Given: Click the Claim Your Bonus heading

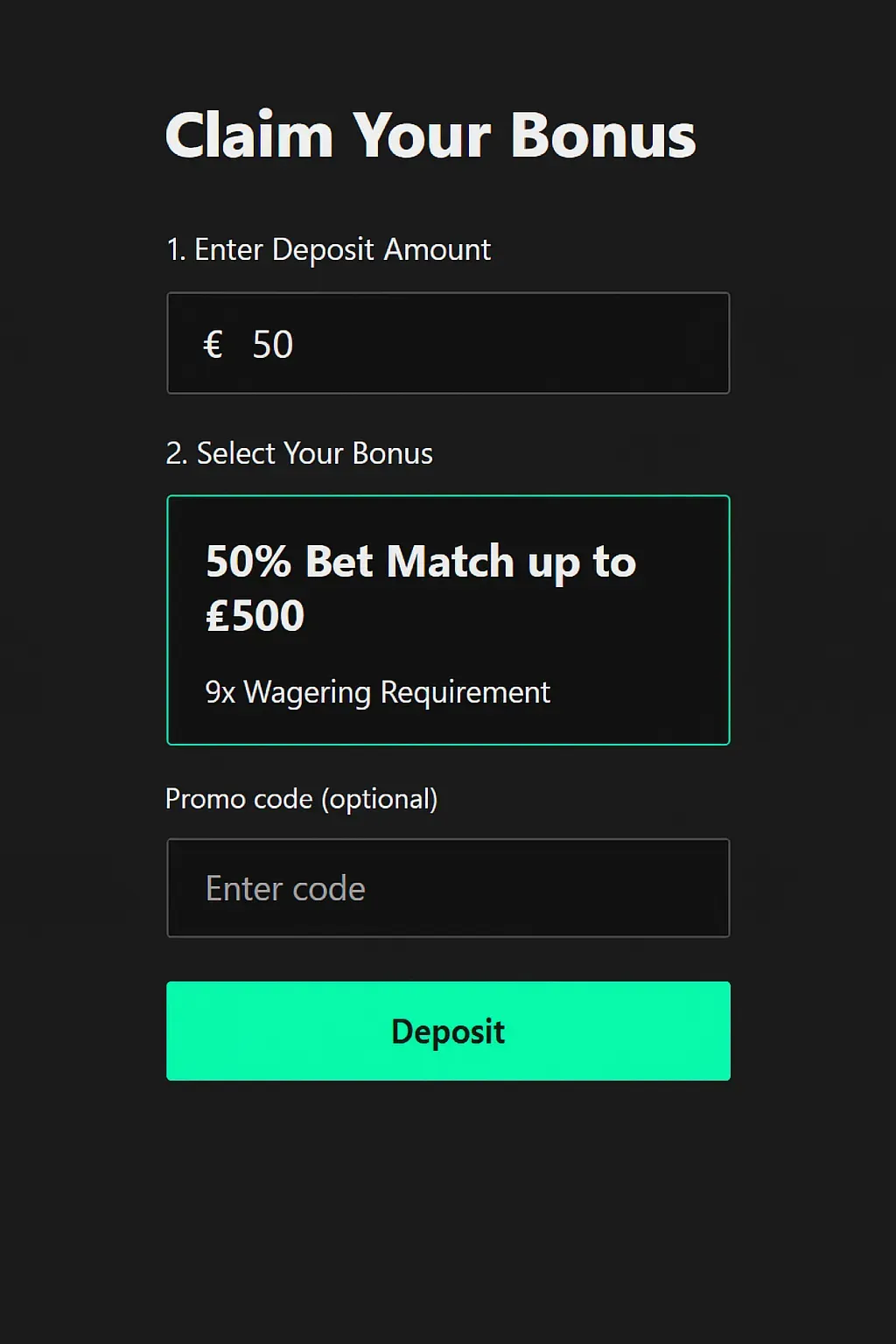Looking at the screenshot, I should tap(430, 136).
